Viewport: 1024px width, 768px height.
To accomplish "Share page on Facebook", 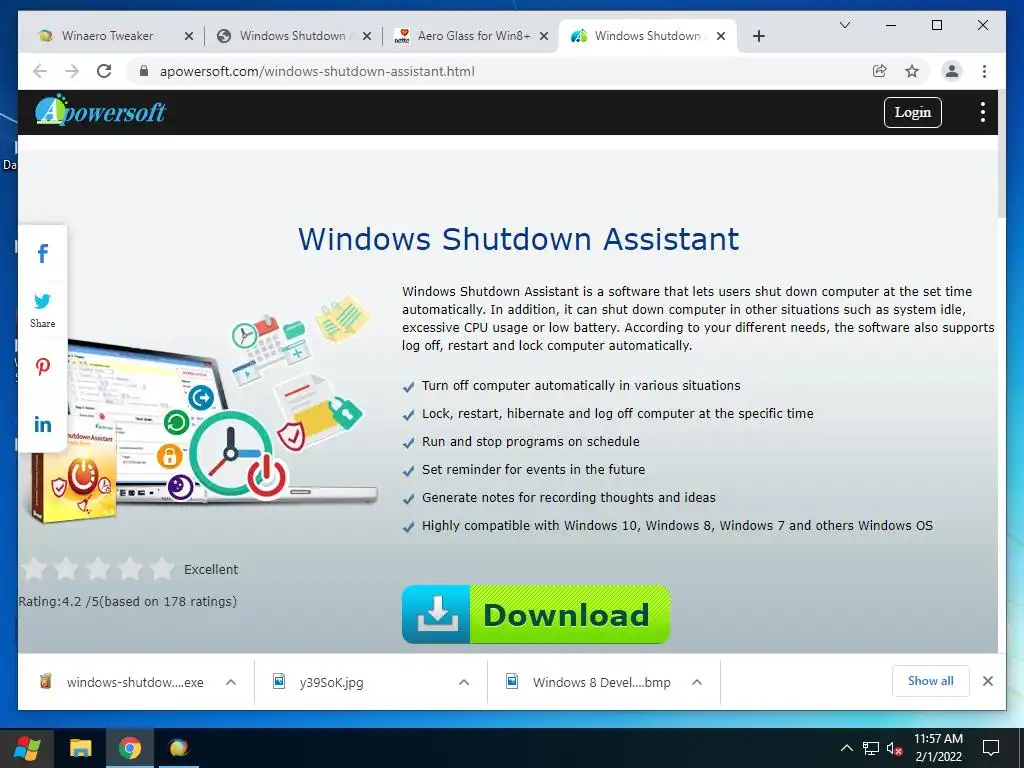I will (42, 253).
